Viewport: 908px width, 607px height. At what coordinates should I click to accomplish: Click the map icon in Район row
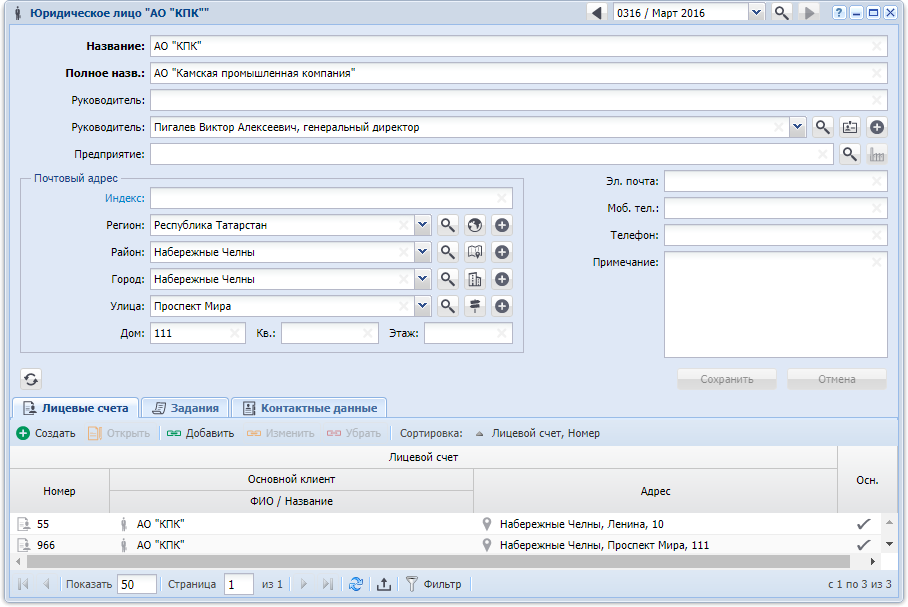[475, 252]
